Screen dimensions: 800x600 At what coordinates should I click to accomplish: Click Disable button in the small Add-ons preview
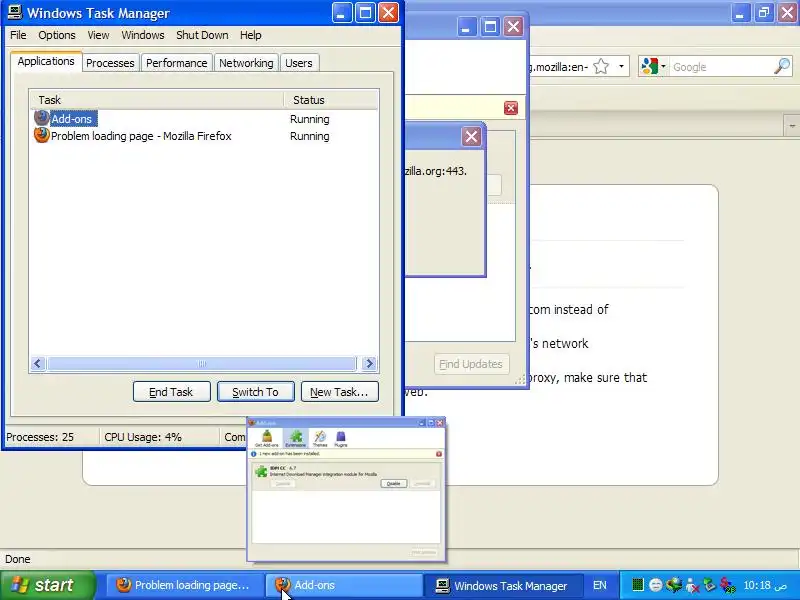click(x=393, y=483)
